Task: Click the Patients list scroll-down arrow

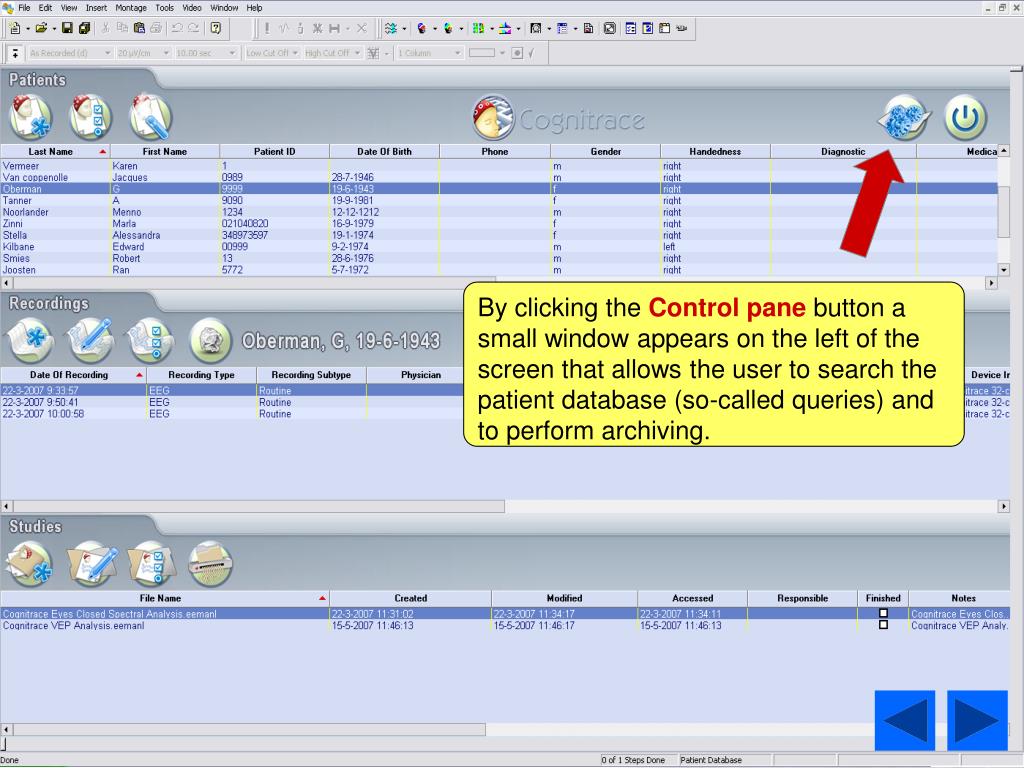Action: click(1004, 270)
